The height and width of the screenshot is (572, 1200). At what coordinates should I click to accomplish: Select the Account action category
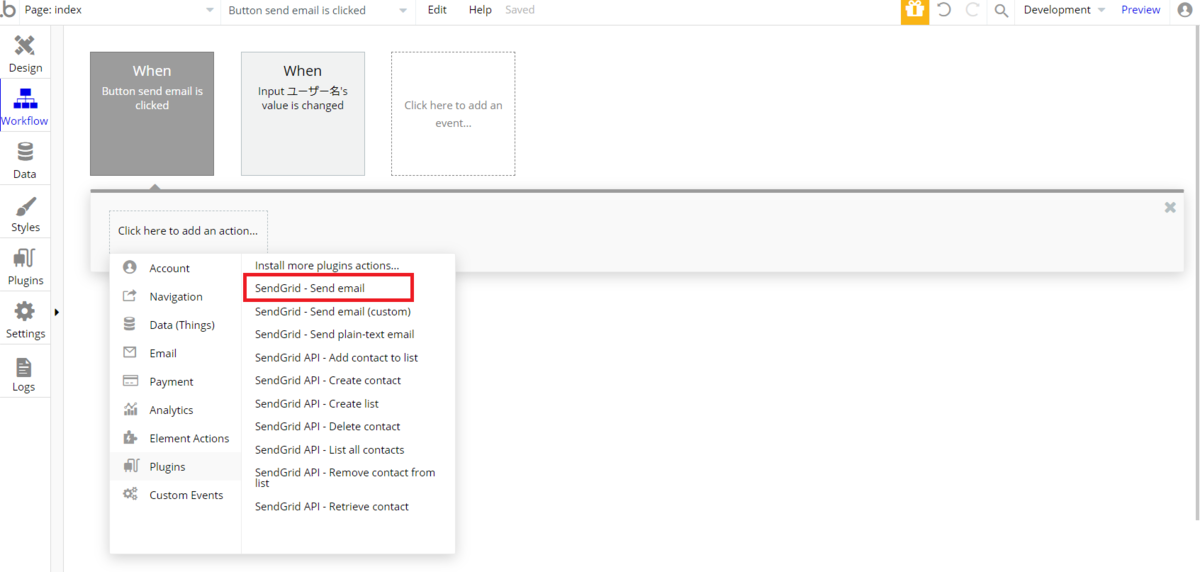point(176,268)
